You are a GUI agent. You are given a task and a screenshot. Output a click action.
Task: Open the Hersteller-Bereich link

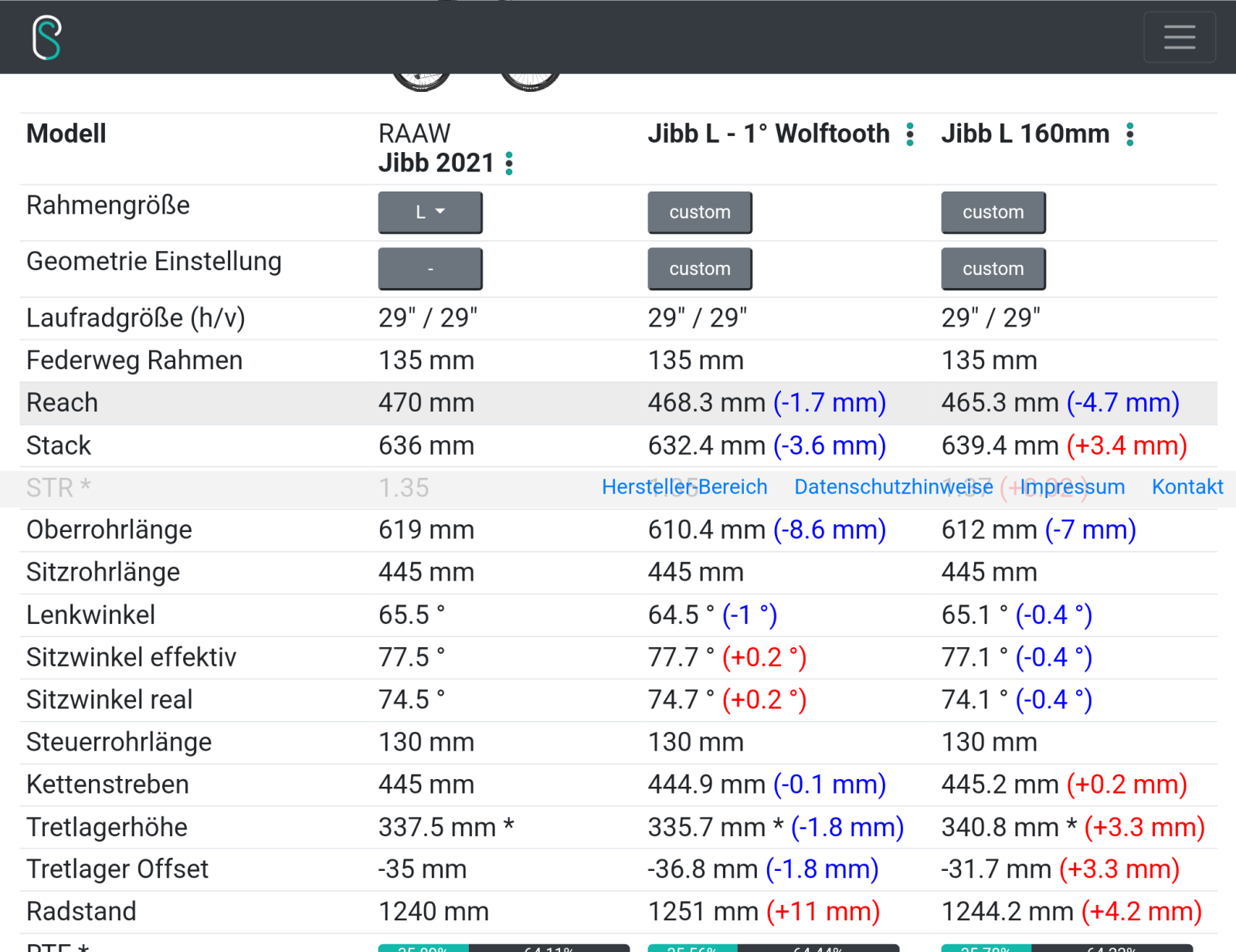click(x=684, y=487)
